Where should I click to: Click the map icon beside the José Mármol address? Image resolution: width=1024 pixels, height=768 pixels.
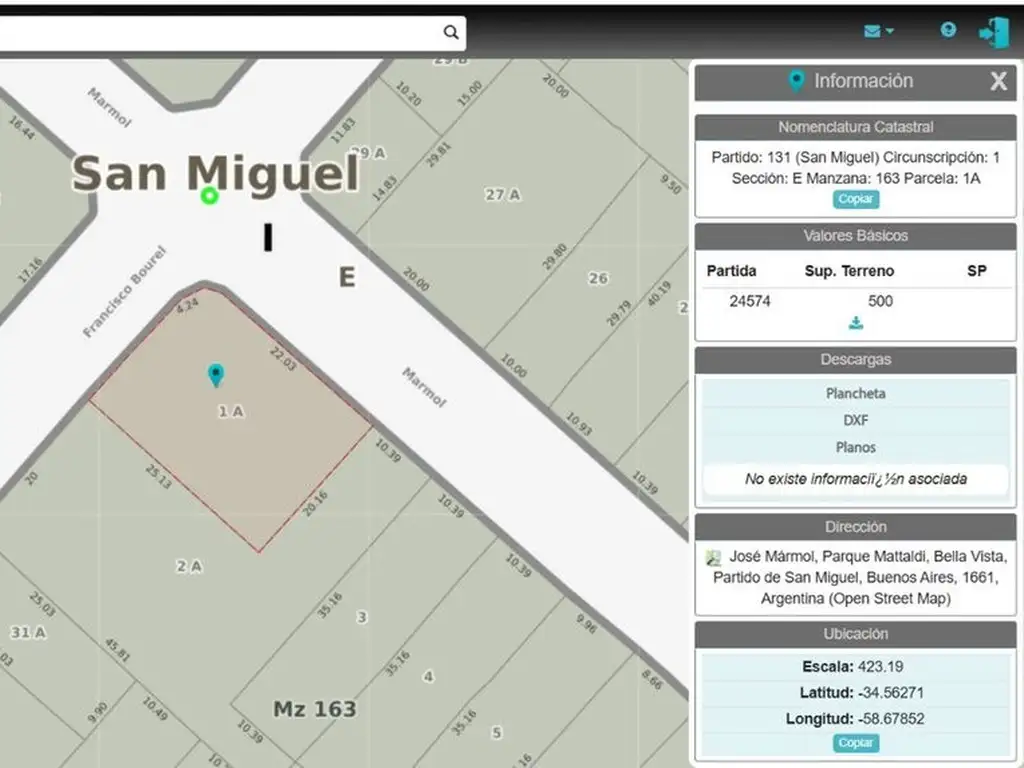click(713, 557)
